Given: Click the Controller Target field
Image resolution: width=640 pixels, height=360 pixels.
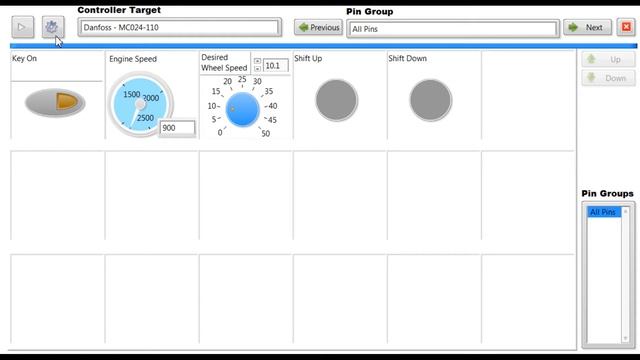Looking at the screenshot, I should click(x=180, y=27).
